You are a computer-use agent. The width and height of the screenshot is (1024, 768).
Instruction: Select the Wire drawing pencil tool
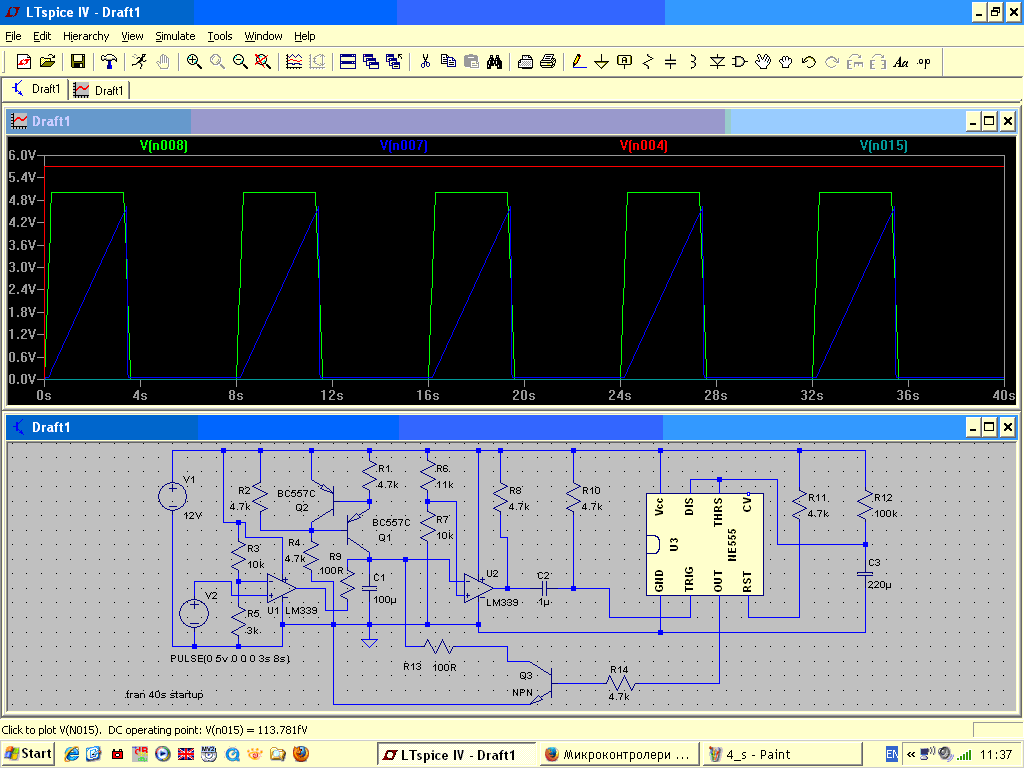(579, 61)
